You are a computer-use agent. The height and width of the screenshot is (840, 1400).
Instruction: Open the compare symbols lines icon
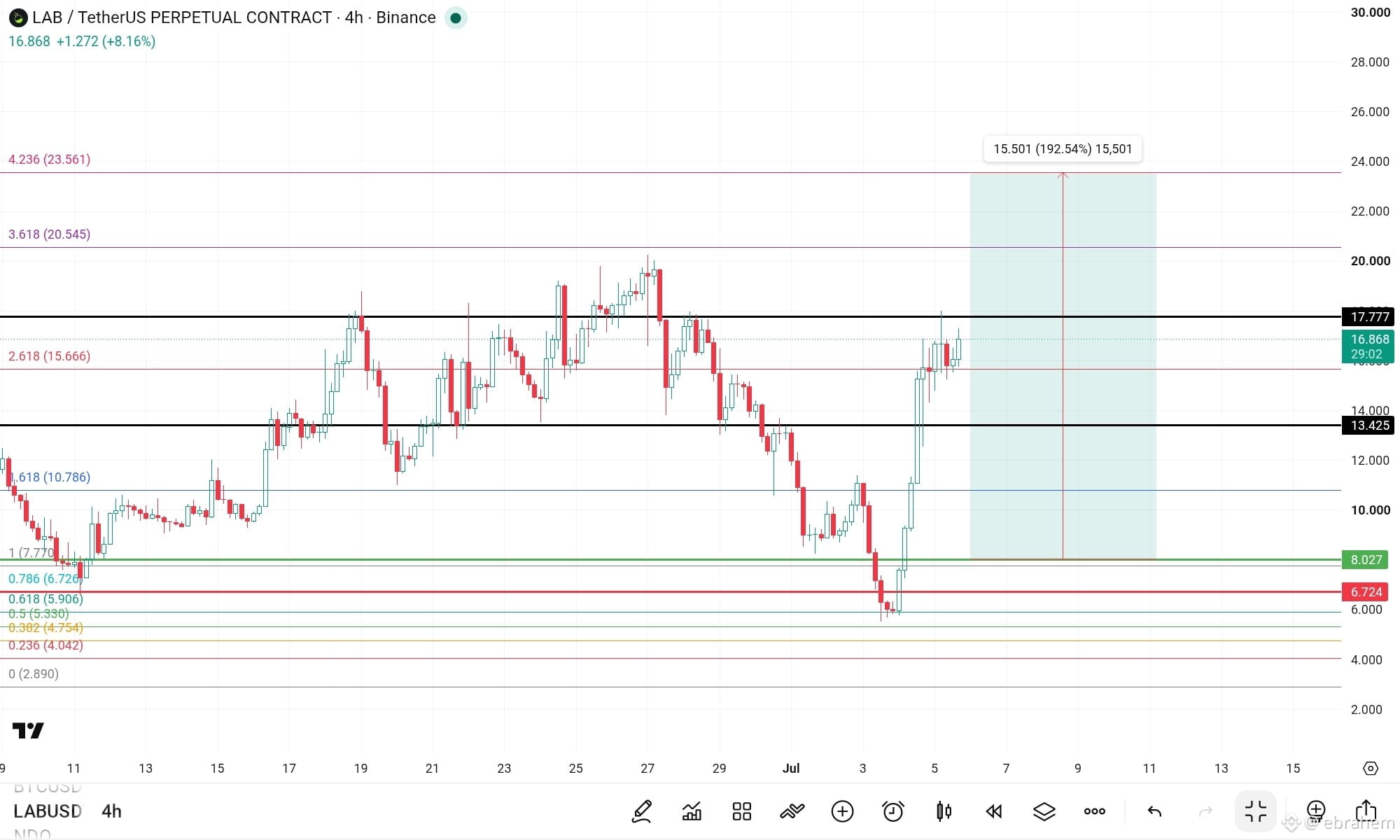pyautogui.click(x=792, y=811)
